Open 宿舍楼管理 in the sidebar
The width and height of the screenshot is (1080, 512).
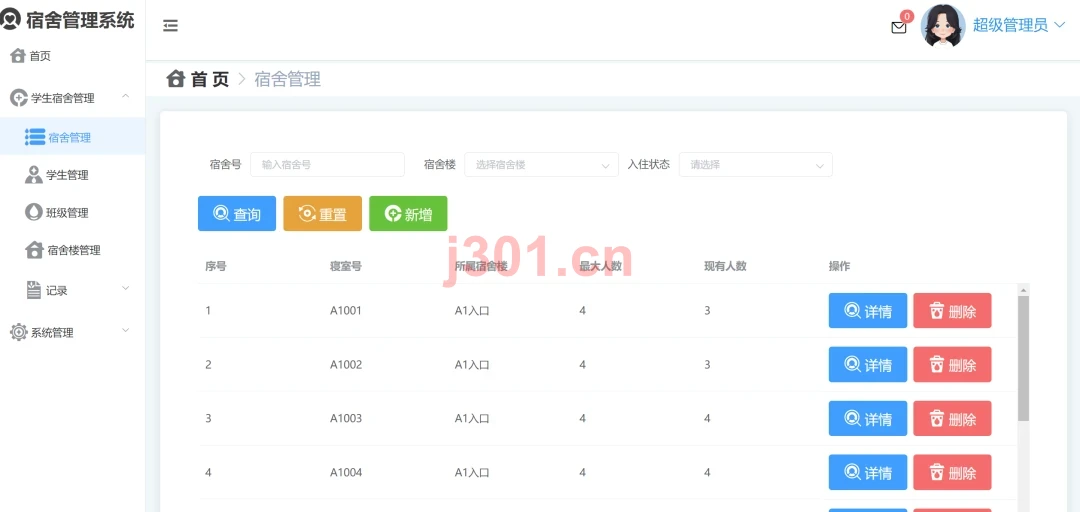72,250
